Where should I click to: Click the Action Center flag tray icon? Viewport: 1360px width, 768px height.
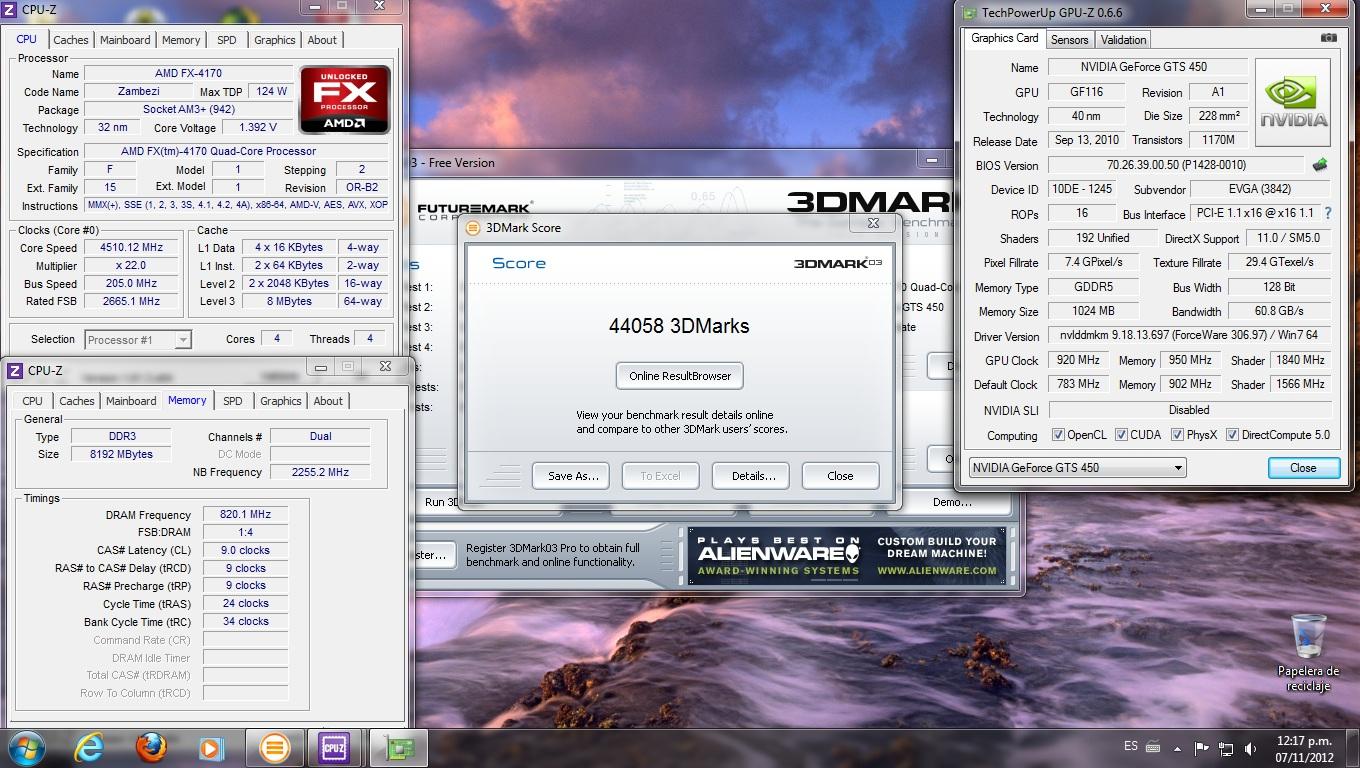(x=1200, y=747)
